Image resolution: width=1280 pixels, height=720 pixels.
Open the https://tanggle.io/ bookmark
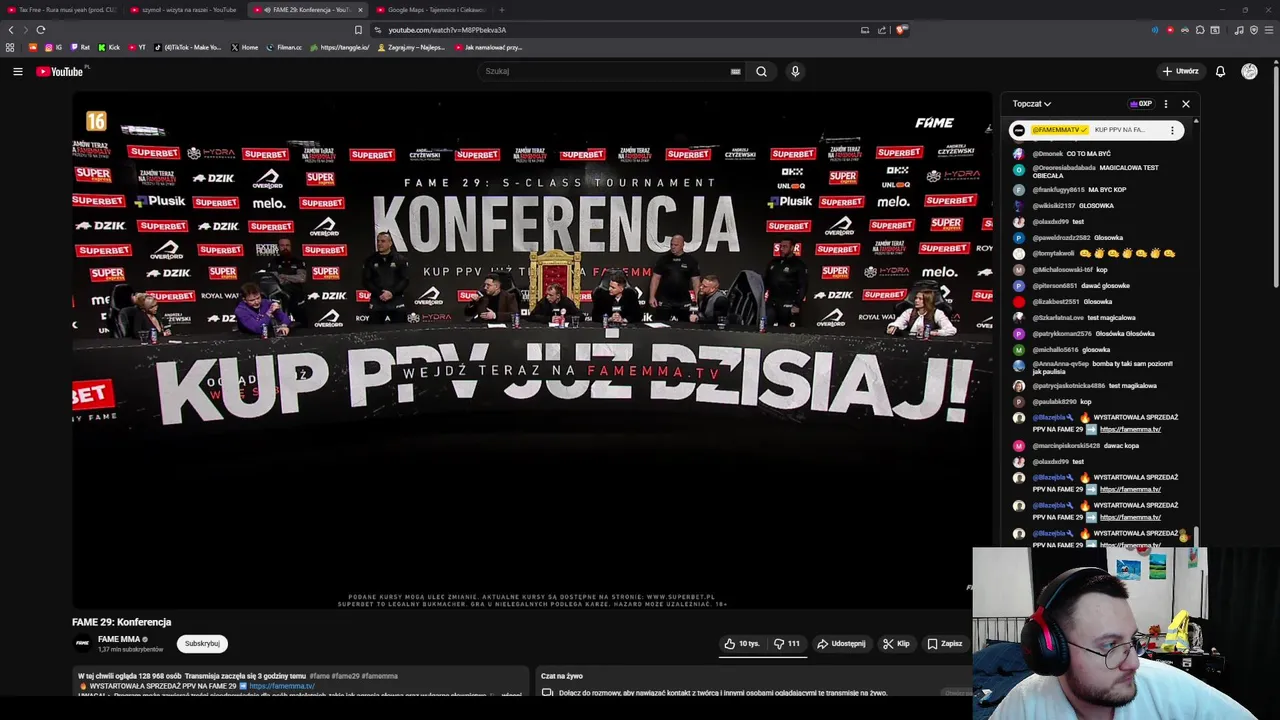340,47
